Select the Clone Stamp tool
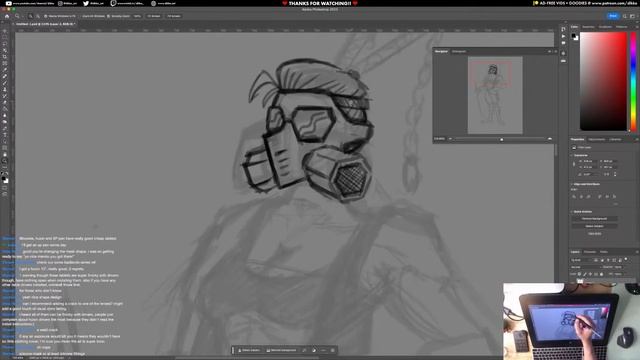The image size is (640, 360). coord(5,89)
